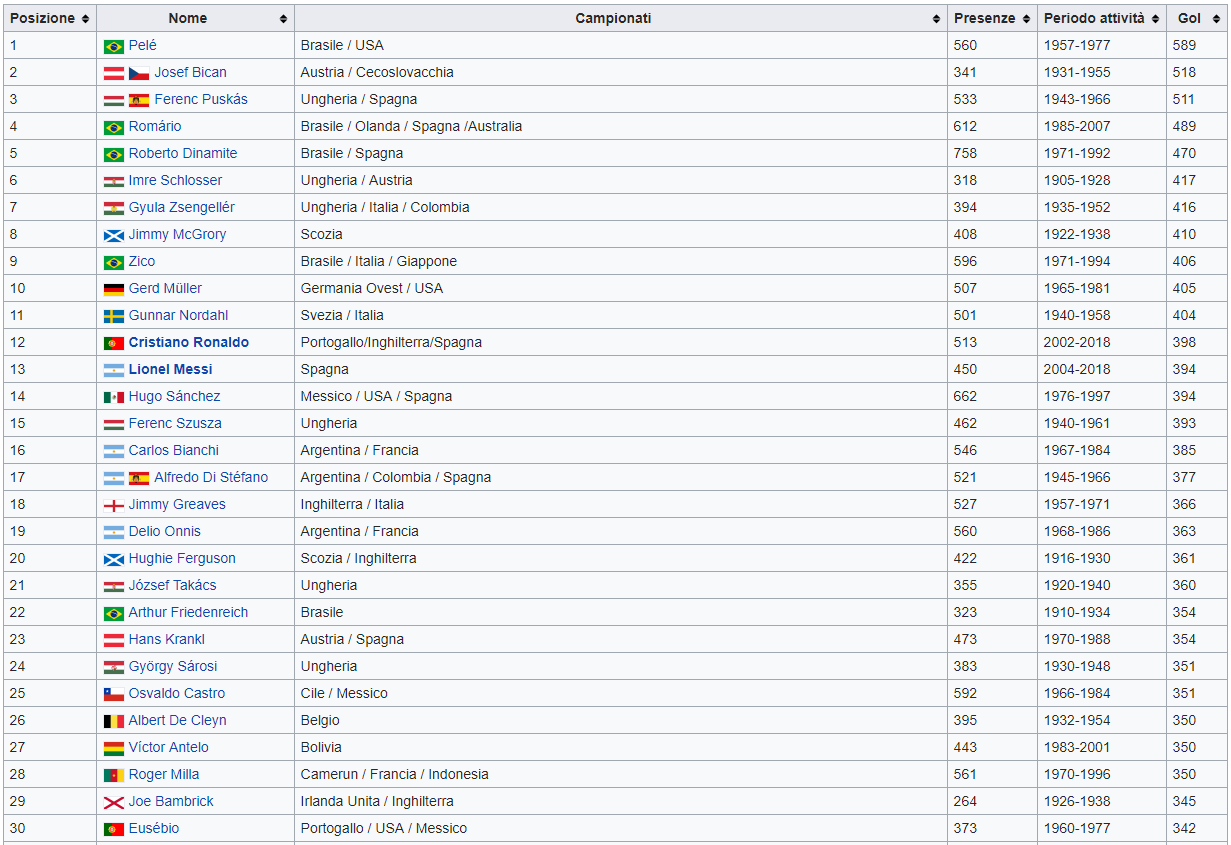
Task: Click the Sweden flag icon next to Gunnar Nordahl
Action: 114,316
